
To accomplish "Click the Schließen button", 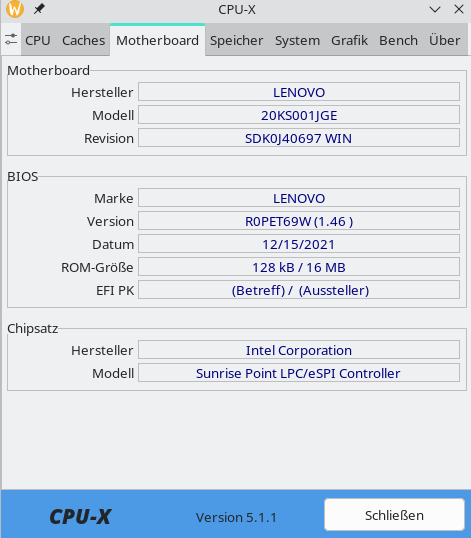I will click(x=395, y=515).
